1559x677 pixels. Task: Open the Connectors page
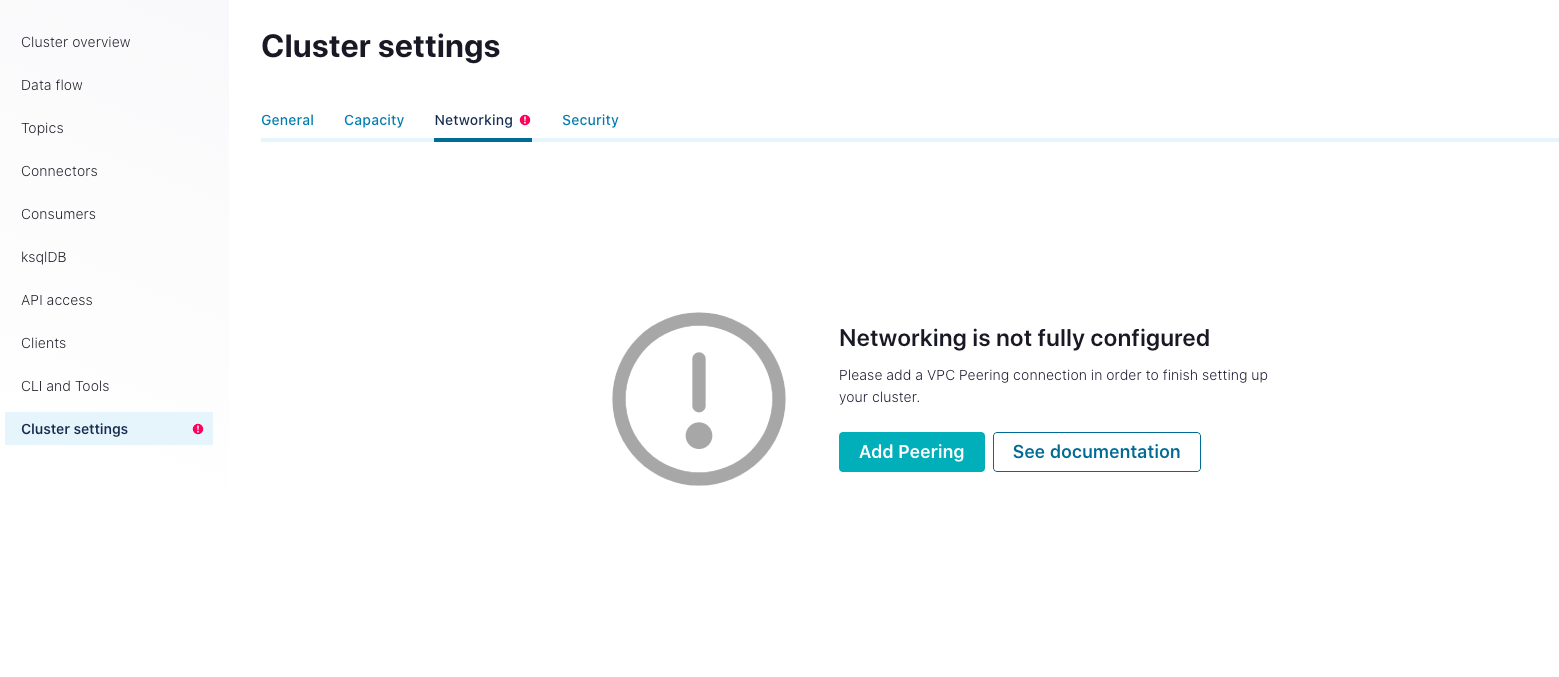[59, 171]
